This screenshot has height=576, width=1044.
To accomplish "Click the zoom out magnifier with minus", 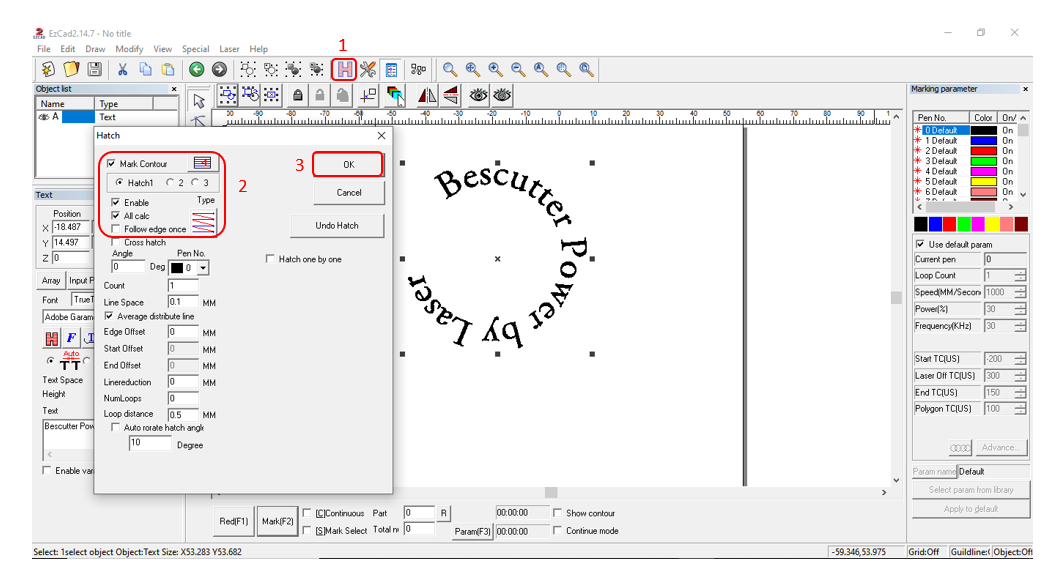I will click(518, 69).
